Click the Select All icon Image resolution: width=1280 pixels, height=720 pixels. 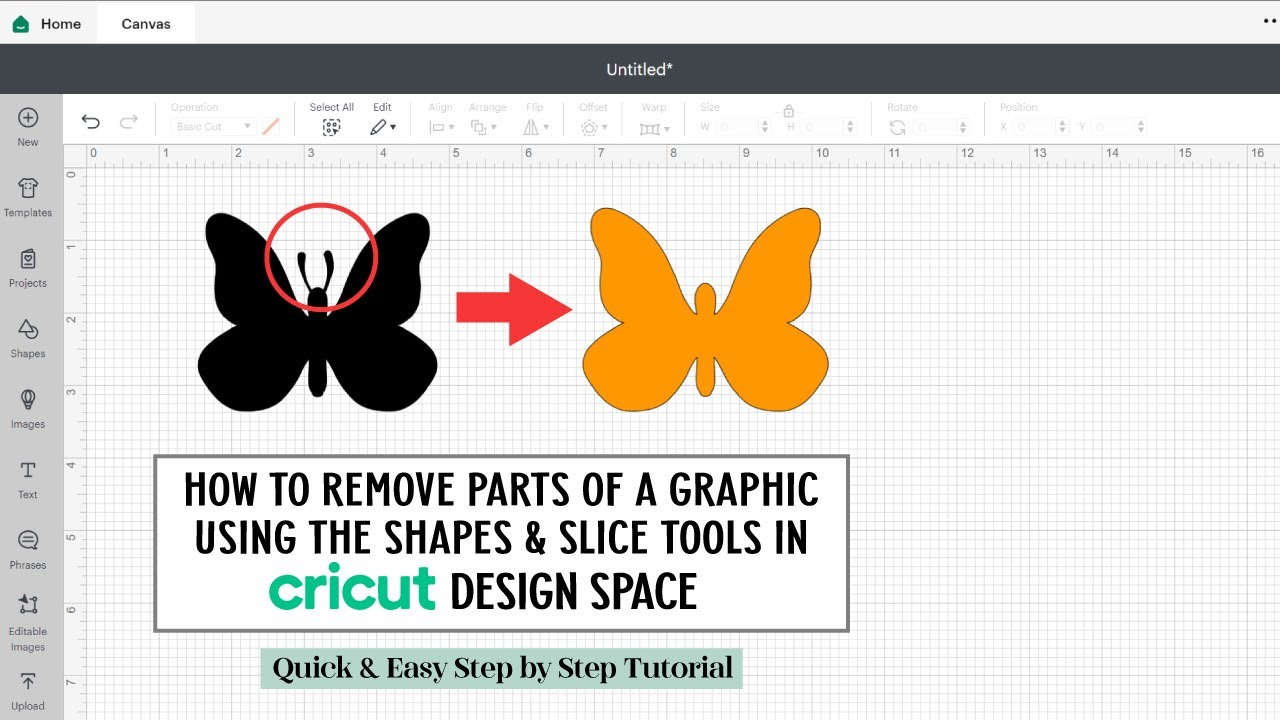tap(331, 127)
